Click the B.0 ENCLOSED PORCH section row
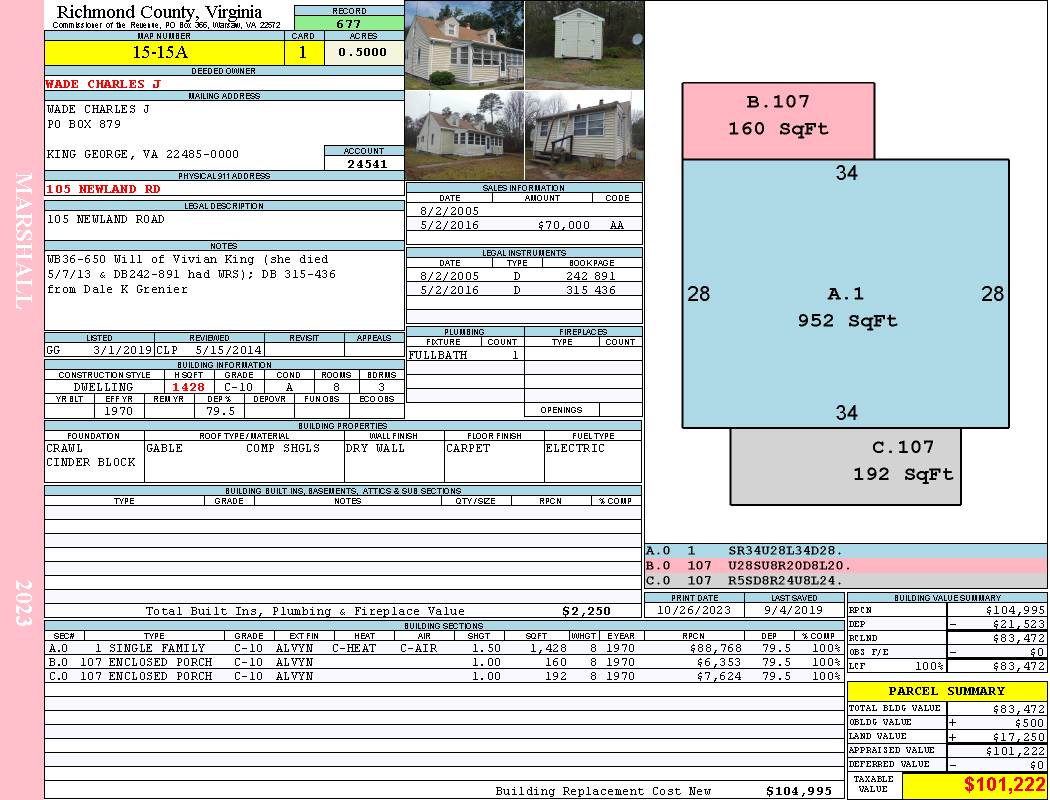 point(445,662)
